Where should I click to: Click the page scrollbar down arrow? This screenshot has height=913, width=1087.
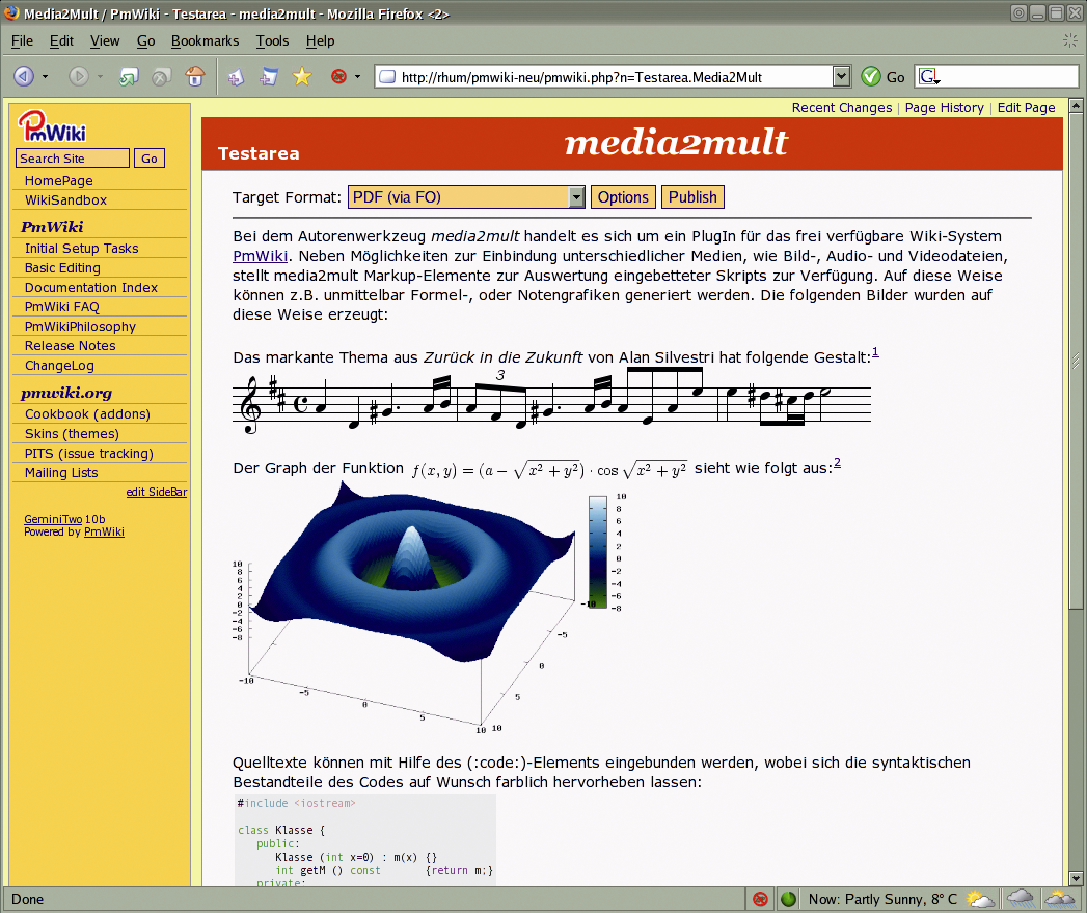coord(1075,878)
